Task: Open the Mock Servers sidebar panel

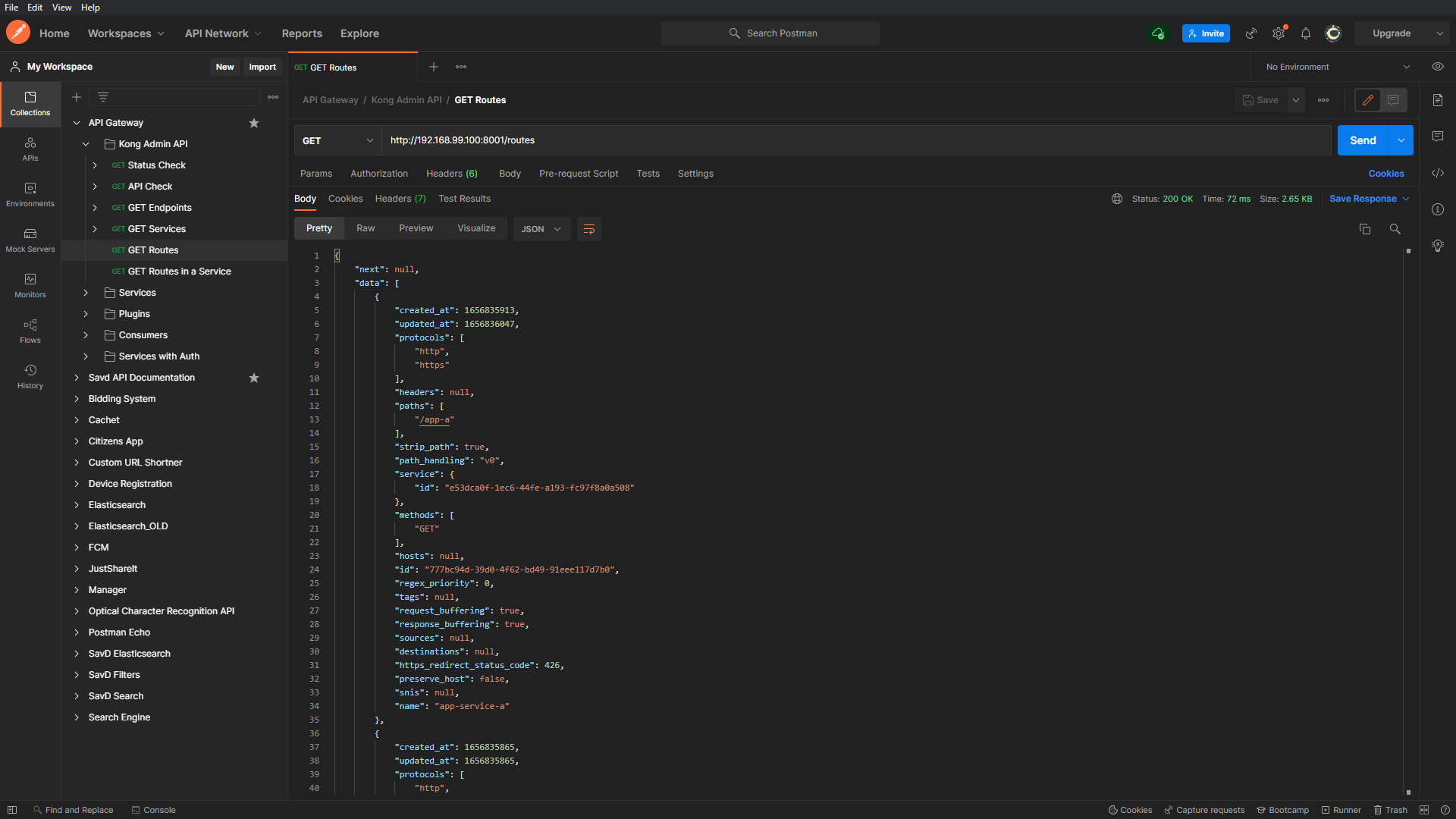Action: [x=30, y=240]
